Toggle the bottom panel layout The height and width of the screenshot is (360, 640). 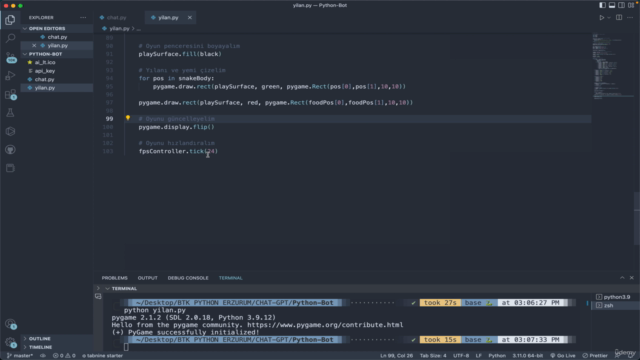(x=611, y=5)
